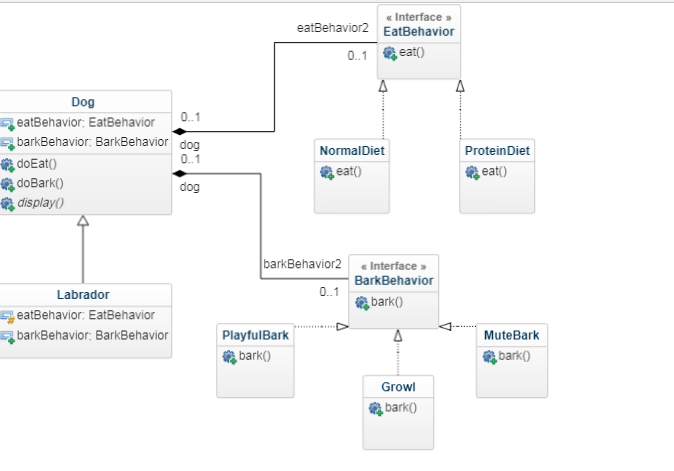Click the barkBehavior attribute icon in Labrador
The height and width of the screenshot is (471, 674).
pos(8,336)
